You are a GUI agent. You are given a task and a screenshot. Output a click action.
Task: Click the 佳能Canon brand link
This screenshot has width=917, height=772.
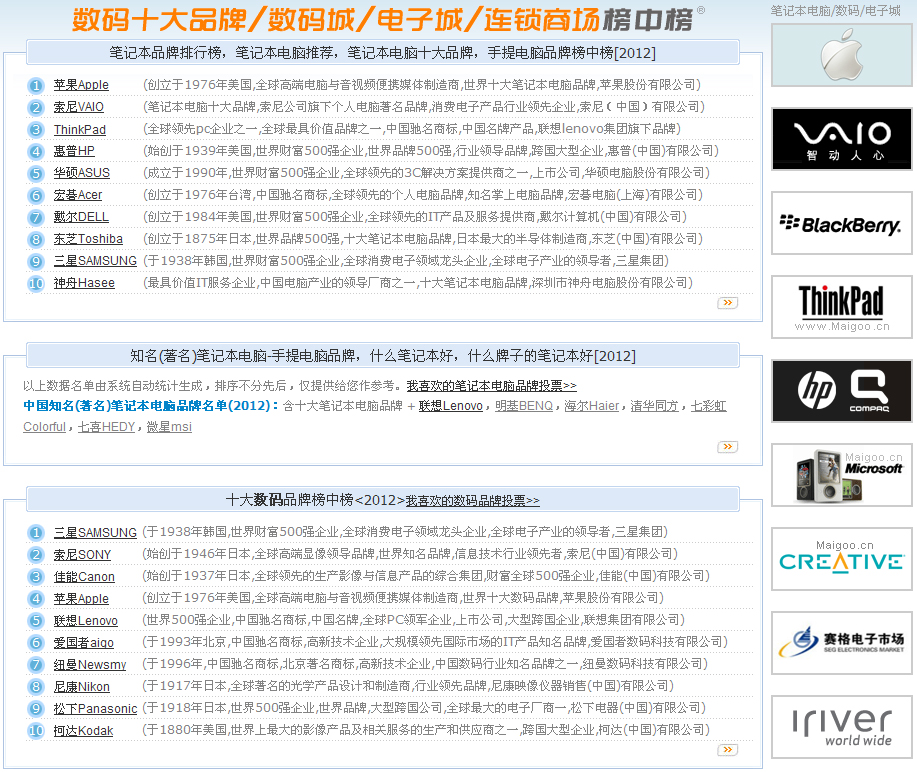pos(84,577)
